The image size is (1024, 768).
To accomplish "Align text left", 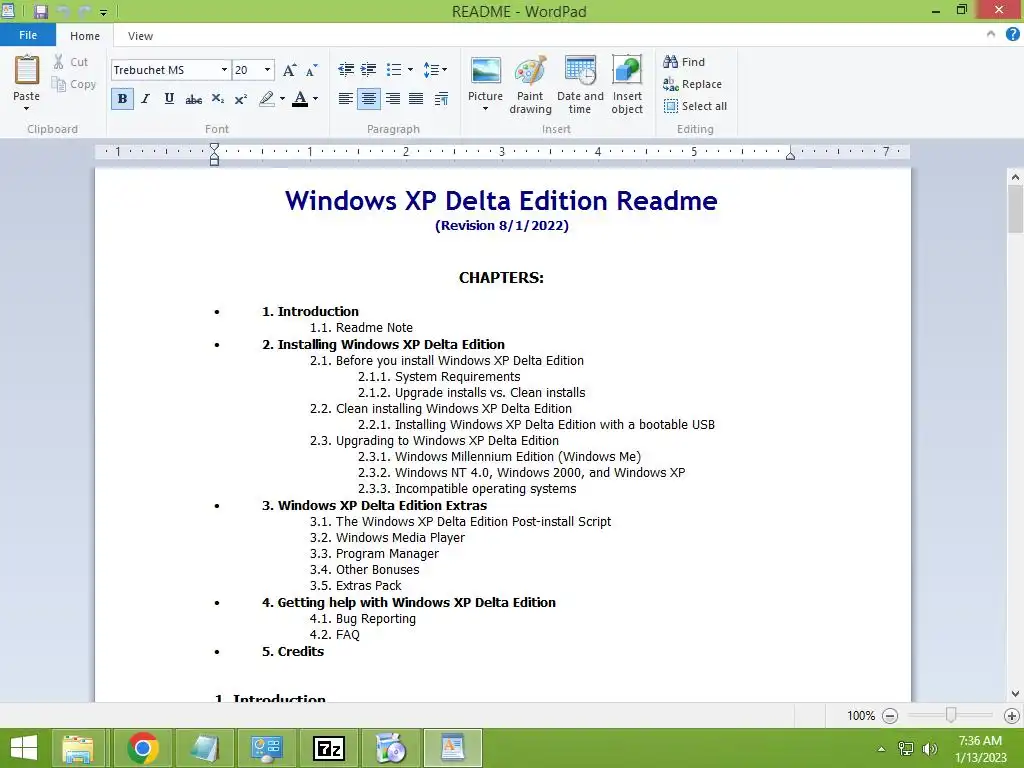I will pos(345,99).
